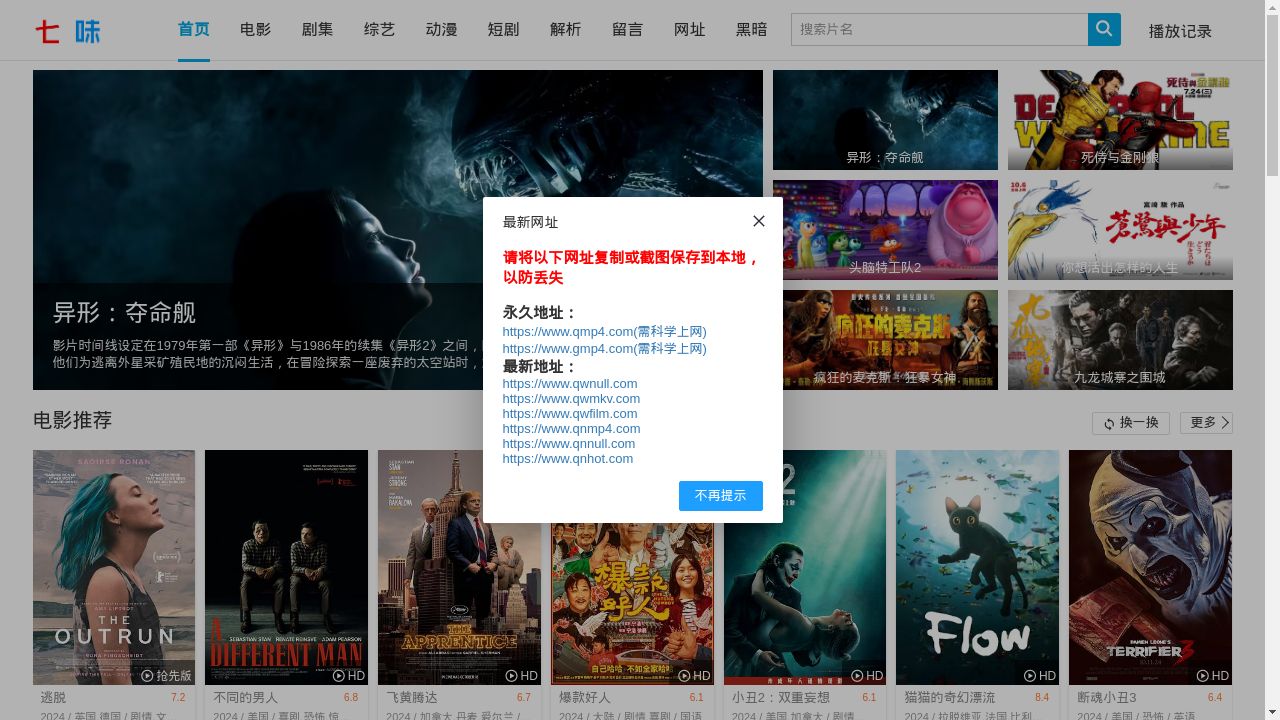Open the gmp4.com permanent address link
The width and height of the screenshot is (1280, 720).
tap(604, 348)
